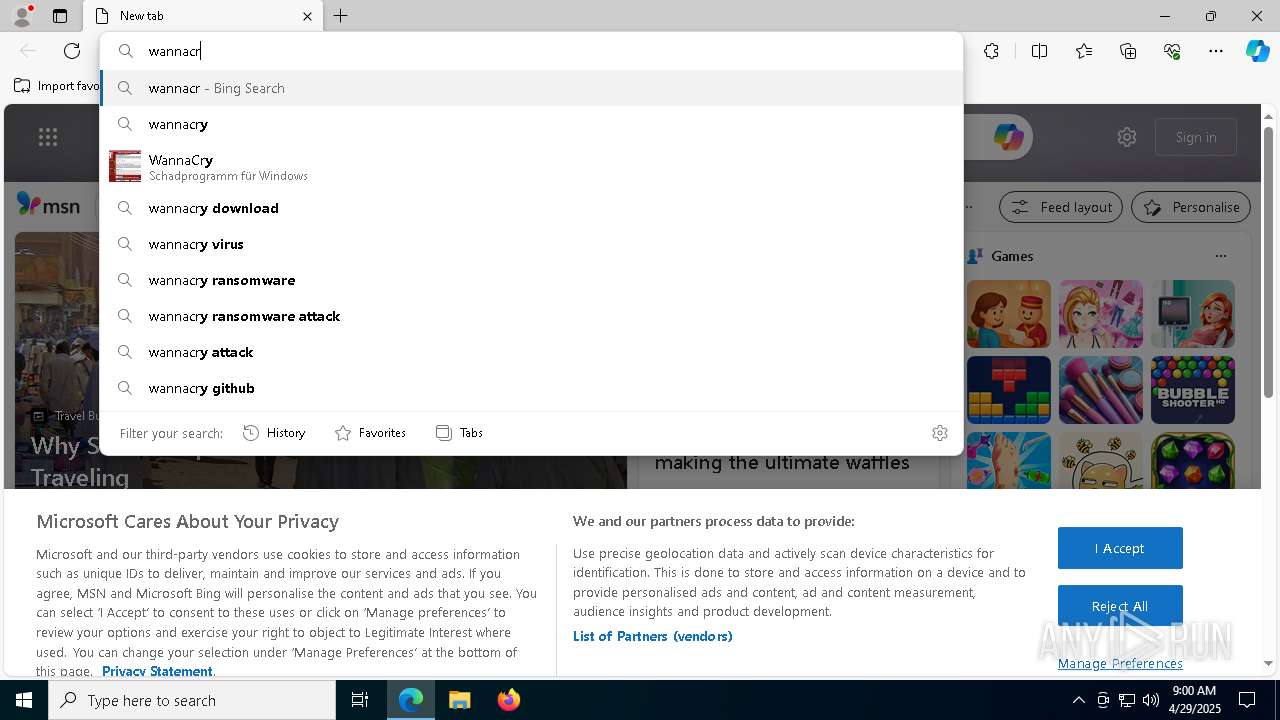Open the Extensions puzzle icon
The height and width of the screenshot is (720, 1280).
tap(991, 51)
